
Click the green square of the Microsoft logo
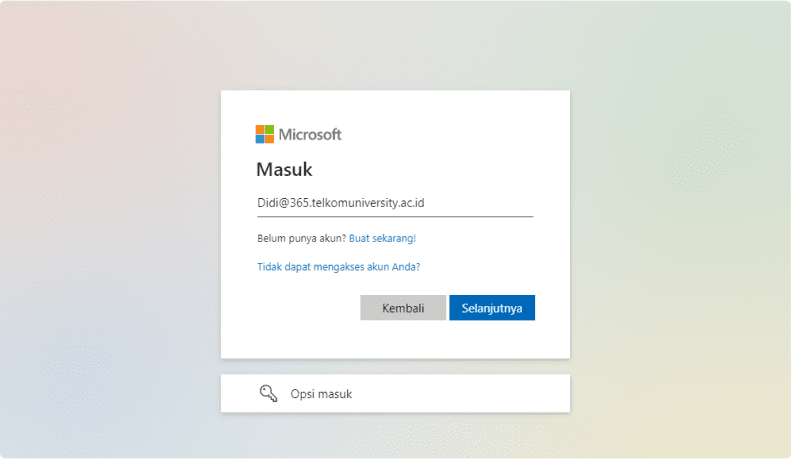coord(270,129)
